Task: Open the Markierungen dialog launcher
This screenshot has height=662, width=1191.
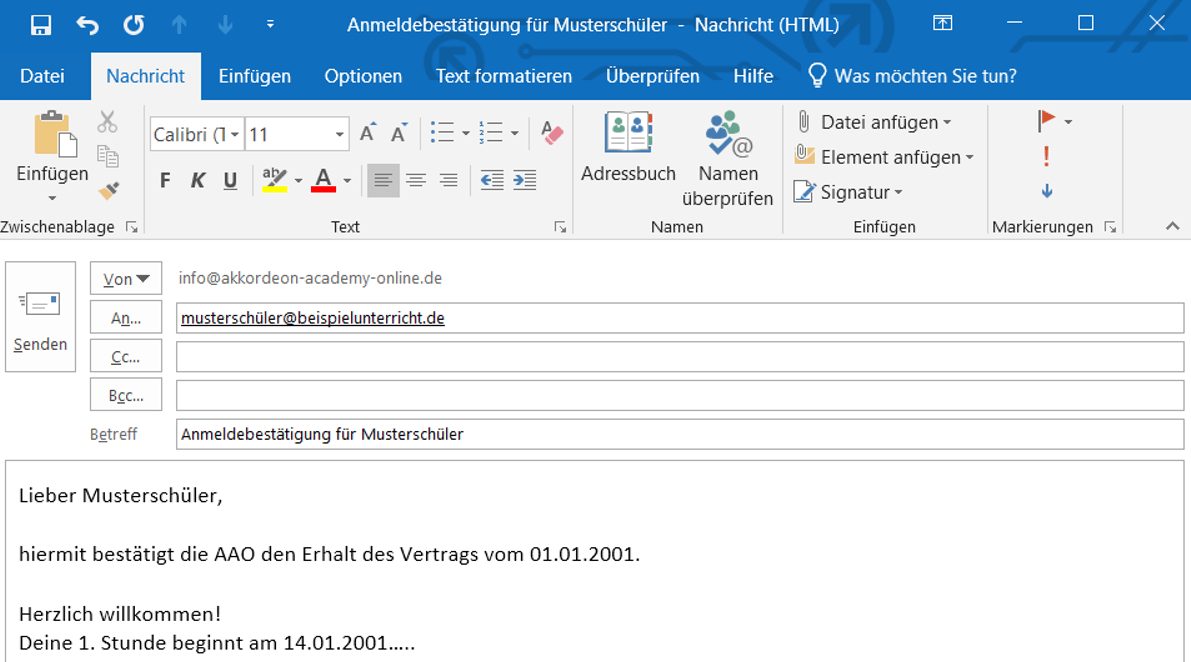Action: click(x=1110, y=227)
